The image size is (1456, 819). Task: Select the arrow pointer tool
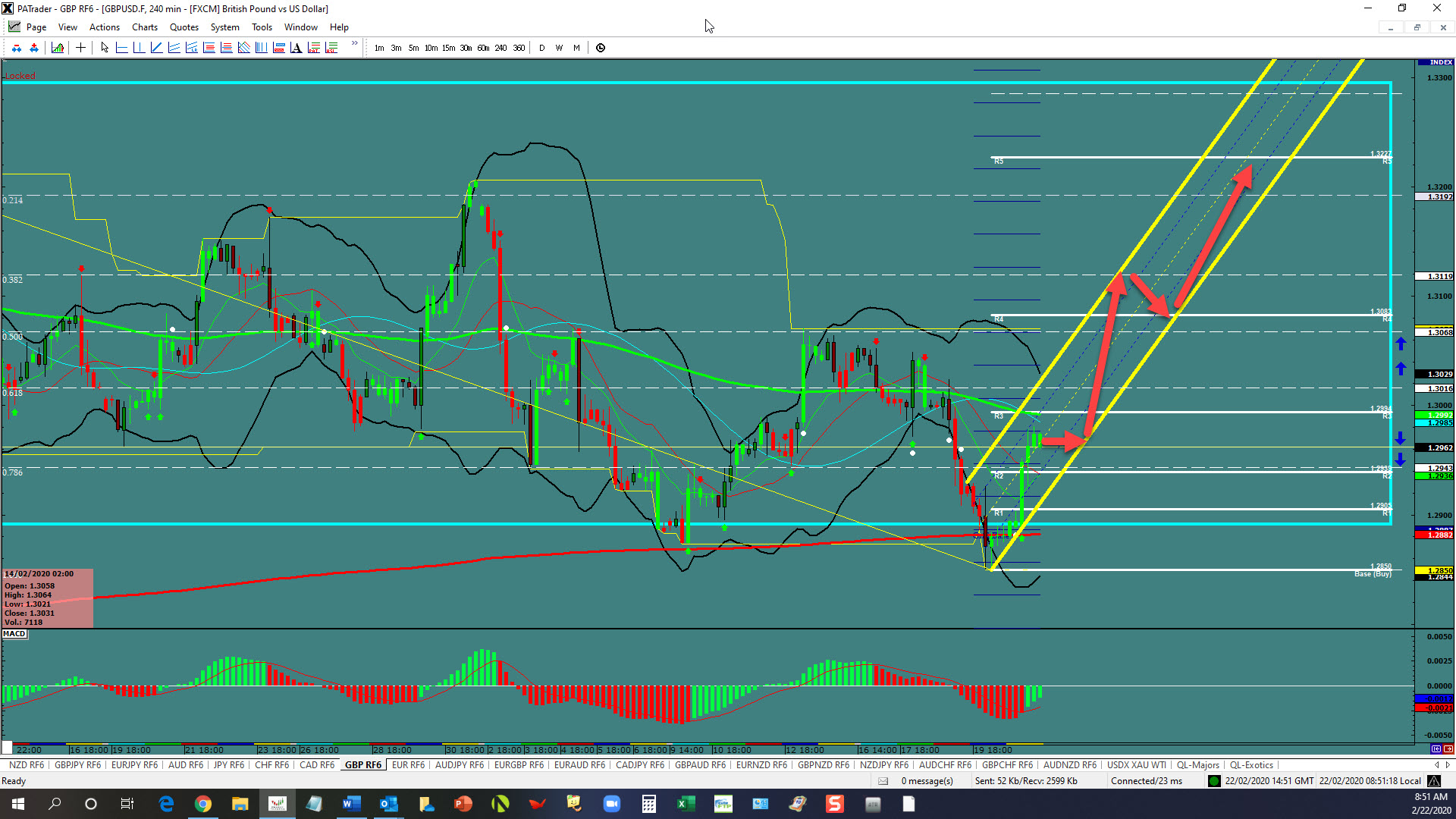coord(105,48)
